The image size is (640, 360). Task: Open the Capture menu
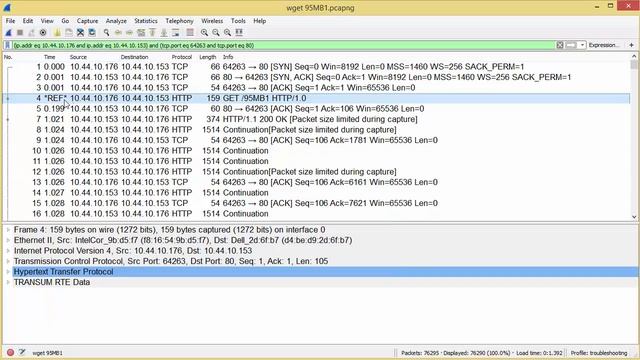coord(87,21)
